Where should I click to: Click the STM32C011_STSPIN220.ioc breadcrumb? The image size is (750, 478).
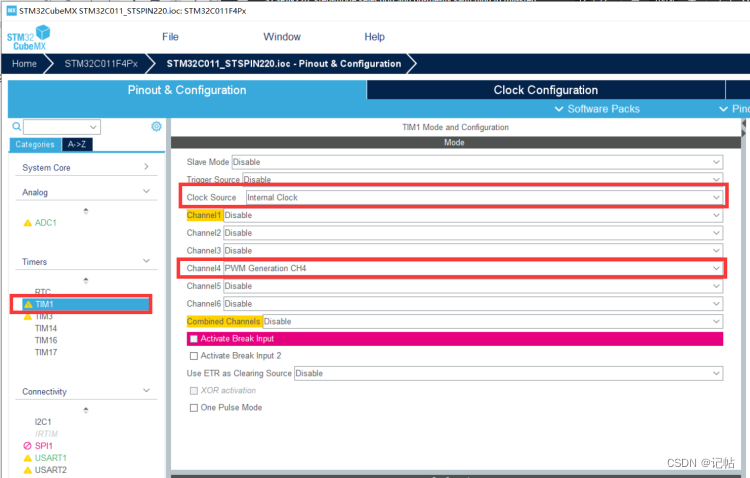[x=284, y=64]
